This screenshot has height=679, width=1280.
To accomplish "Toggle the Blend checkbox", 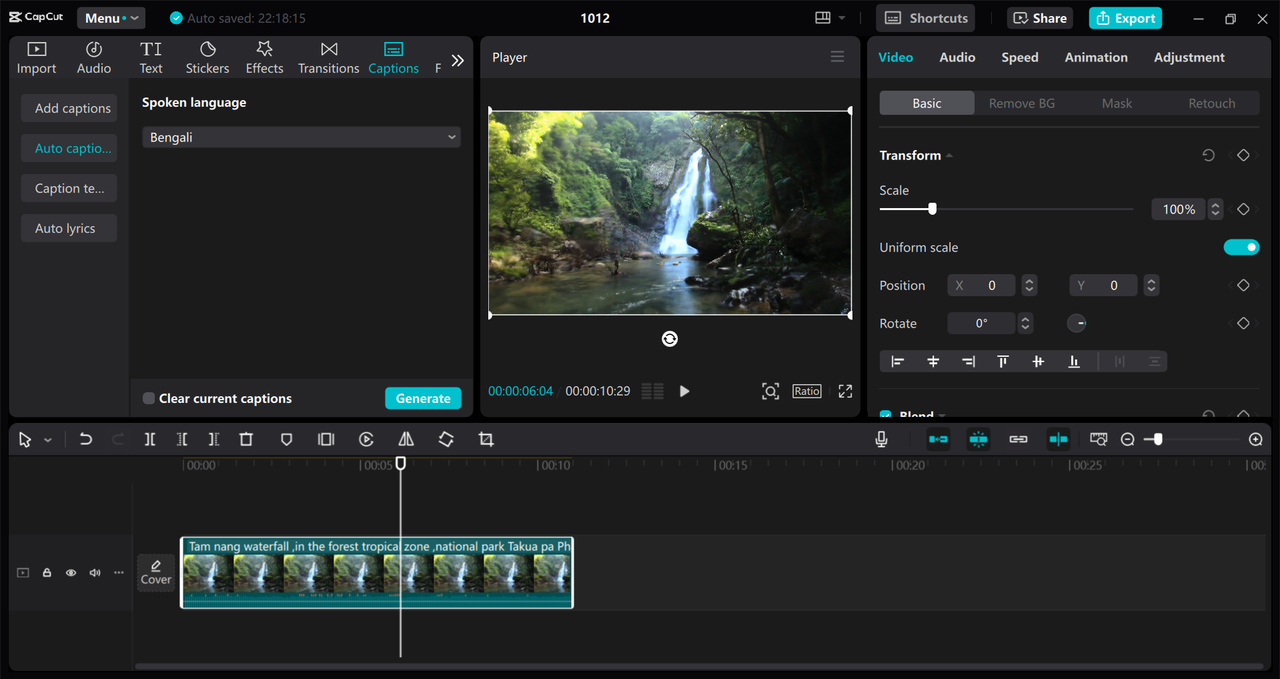I will coord(885,415).
